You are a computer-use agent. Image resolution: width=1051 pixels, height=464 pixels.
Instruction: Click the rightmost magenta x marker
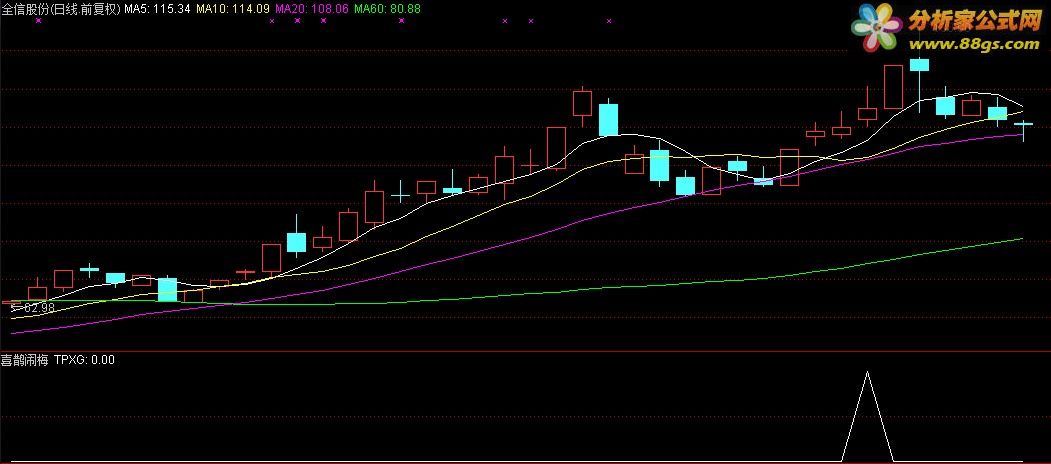click(x=609, y=21)
